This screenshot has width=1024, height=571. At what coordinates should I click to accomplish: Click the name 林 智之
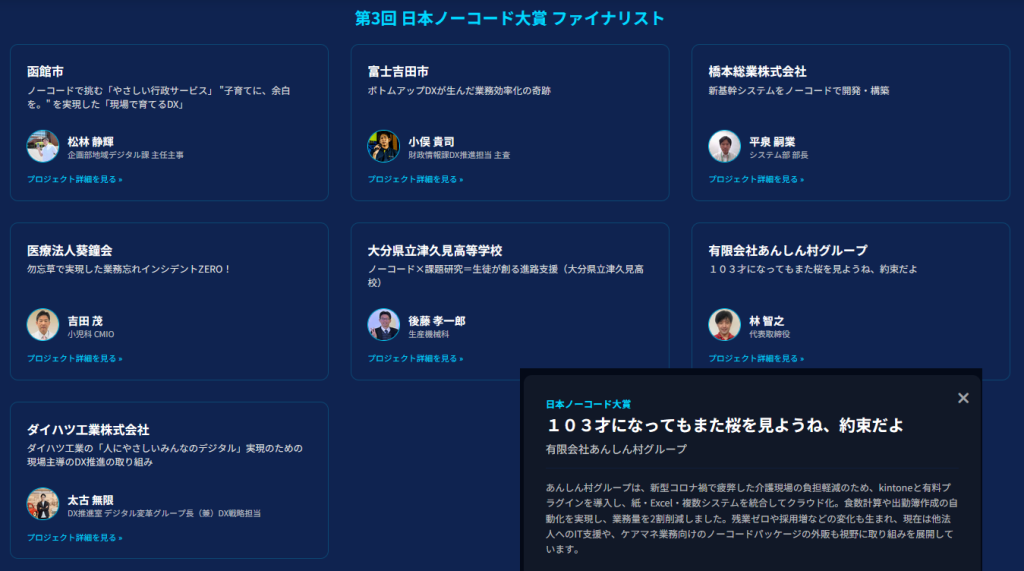[767, 321]
